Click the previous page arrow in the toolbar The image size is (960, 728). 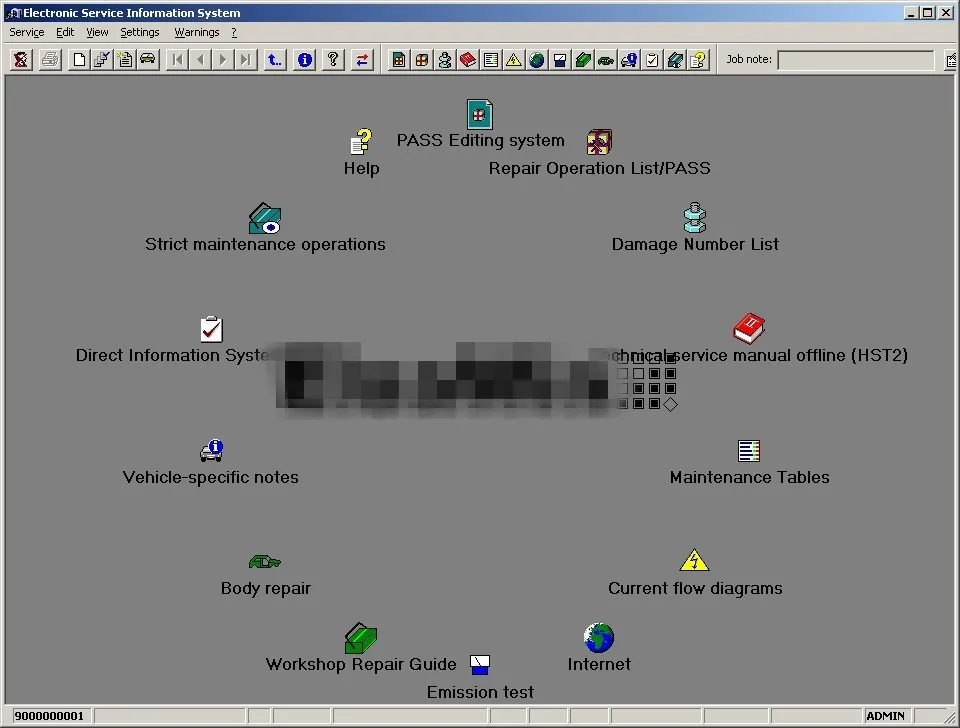(200, 59)
